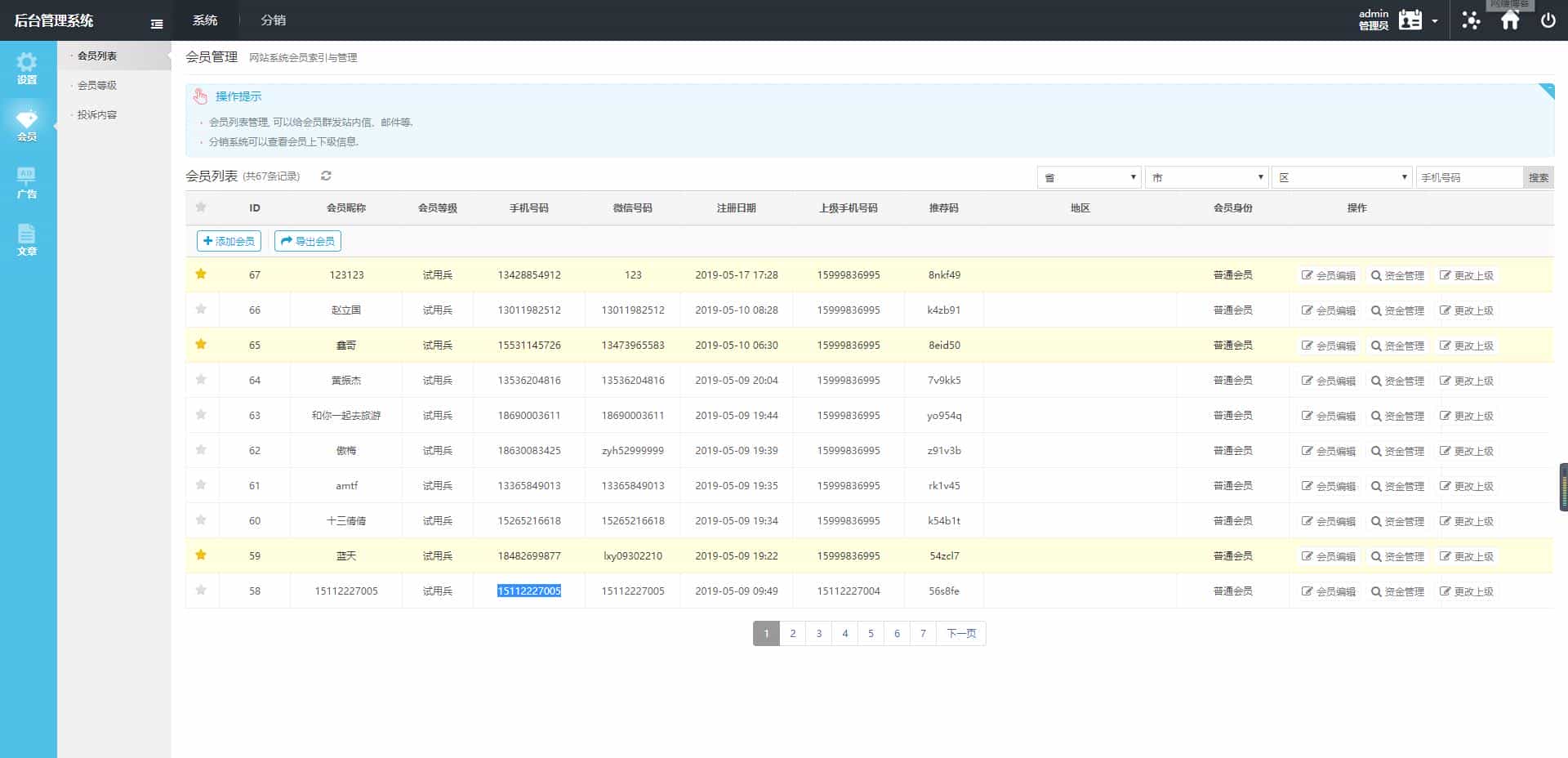Go to page 2
The image size is (1568, 758).
pos(792,633)
